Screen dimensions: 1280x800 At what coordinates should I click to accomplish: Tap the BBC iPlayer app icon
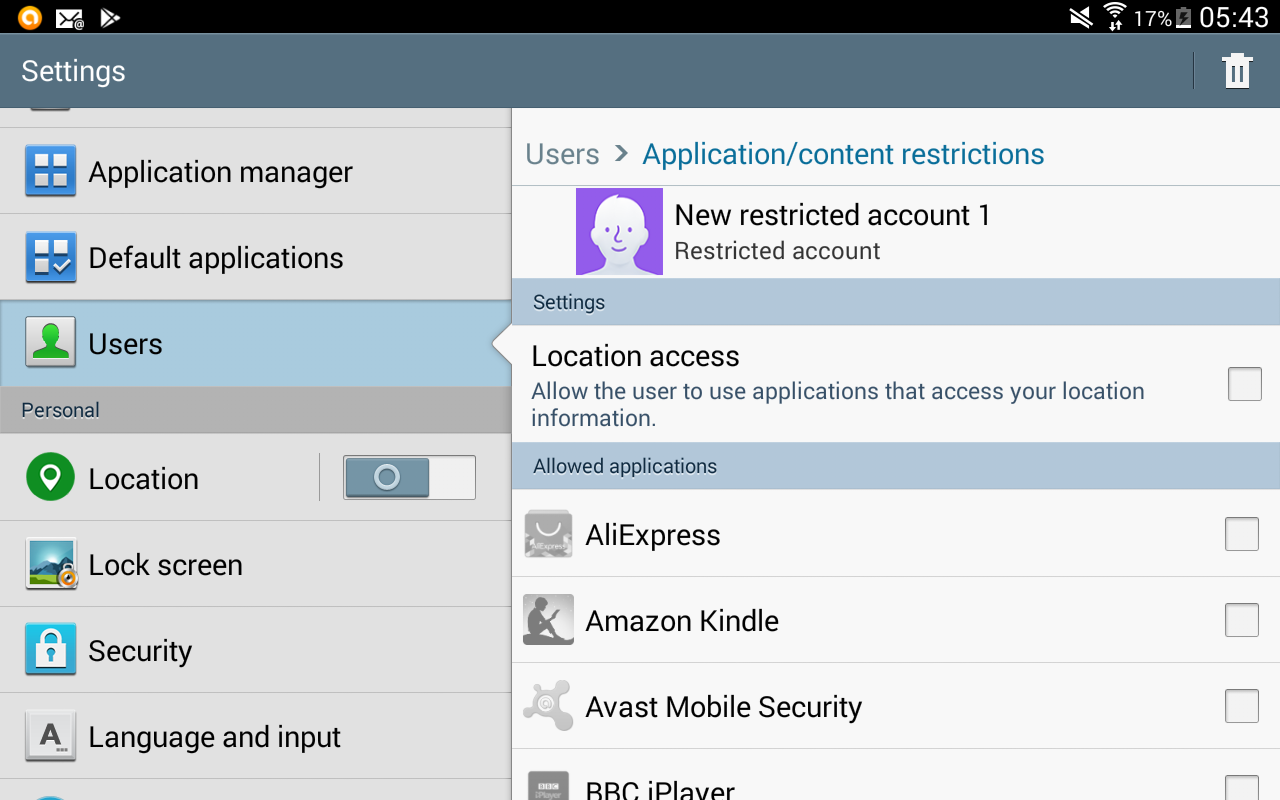click(548, 785)
